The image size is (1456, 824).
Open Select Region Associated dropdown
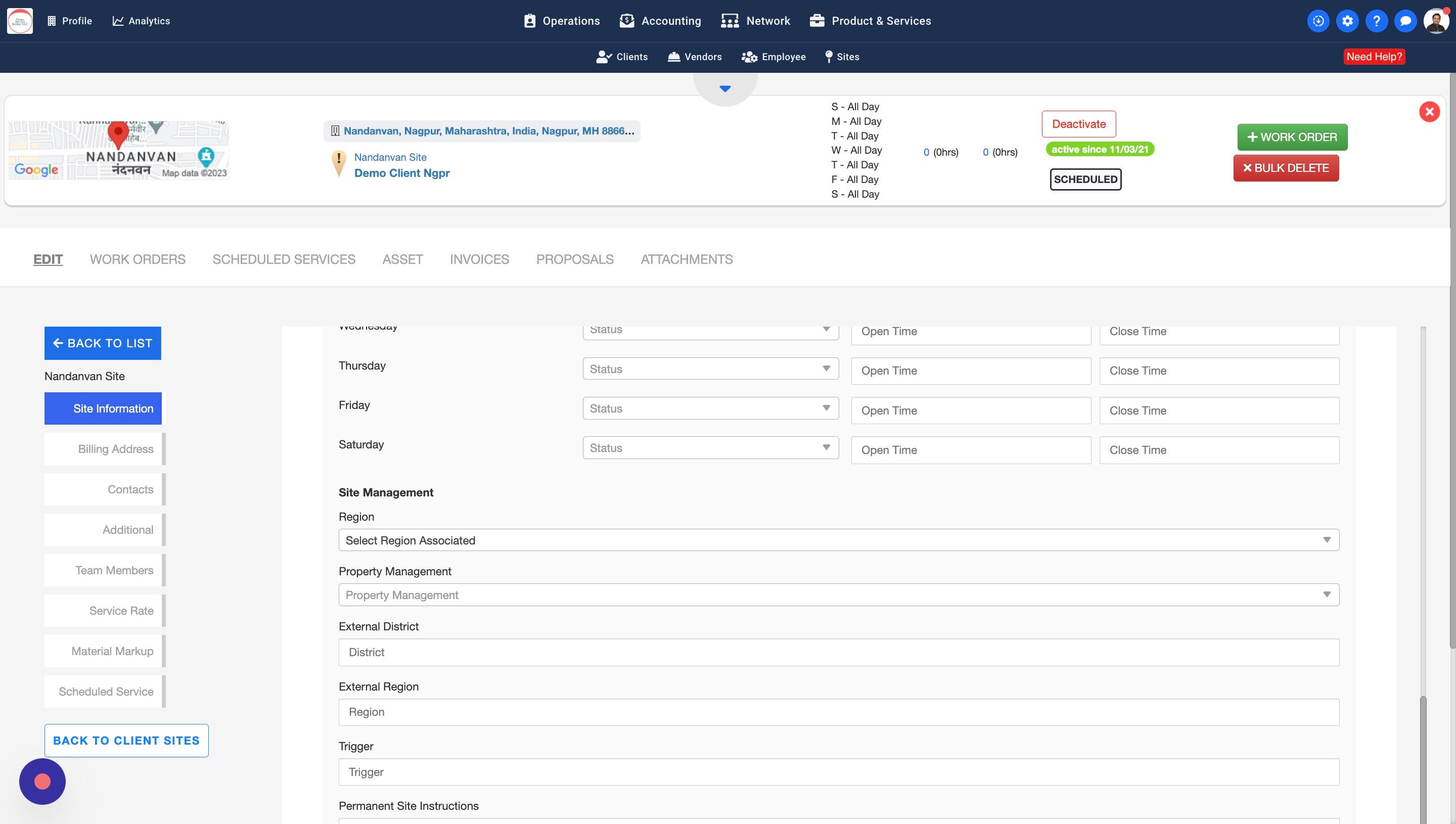pos(838,540)
